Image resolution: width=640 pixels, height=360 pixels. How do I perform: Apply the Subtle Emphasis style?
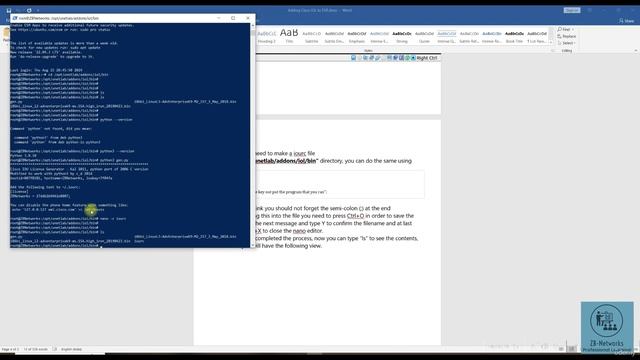pos(334,37)
